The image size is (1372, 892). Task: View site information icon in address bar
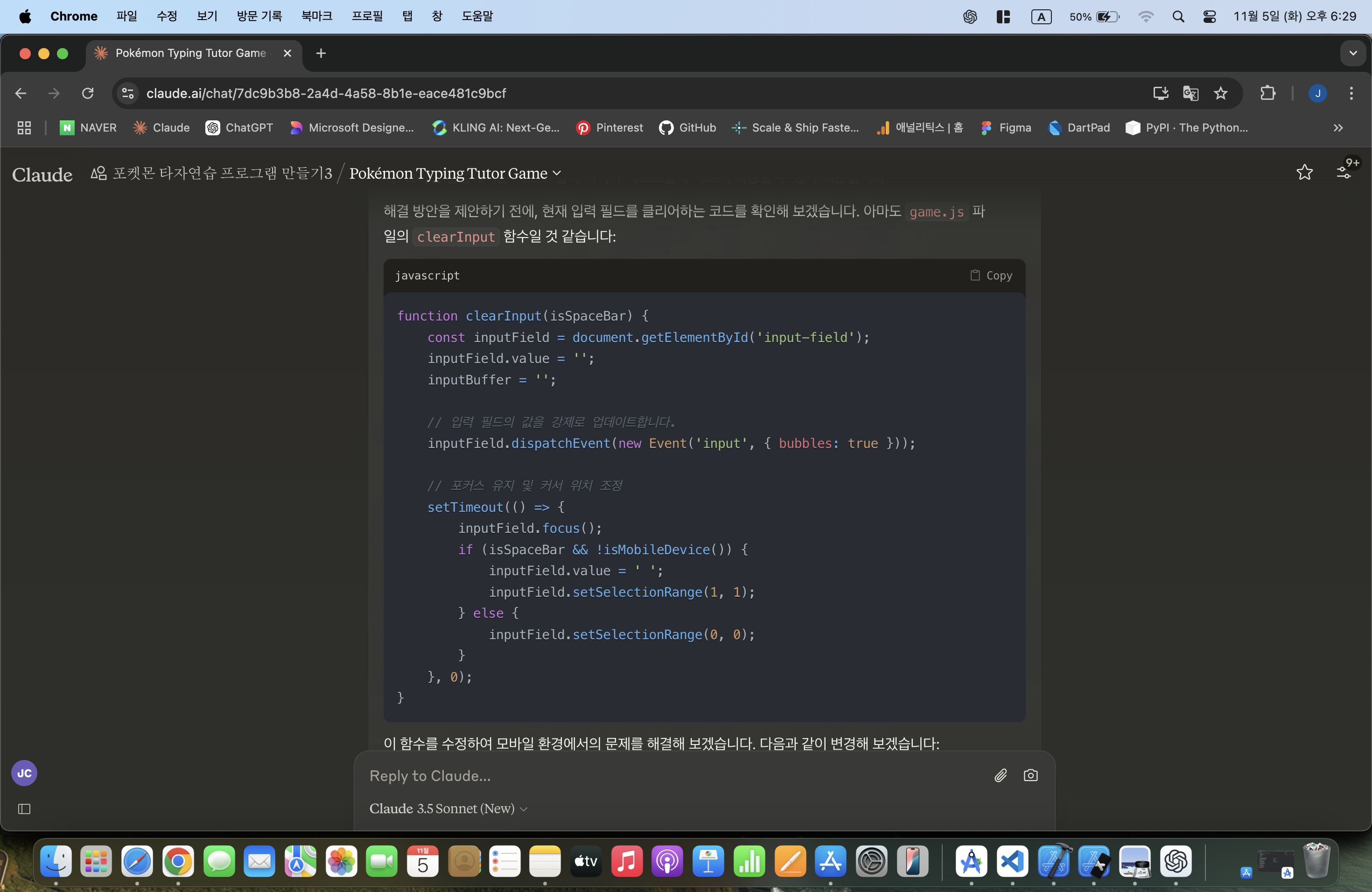click(x=127, y=93)
